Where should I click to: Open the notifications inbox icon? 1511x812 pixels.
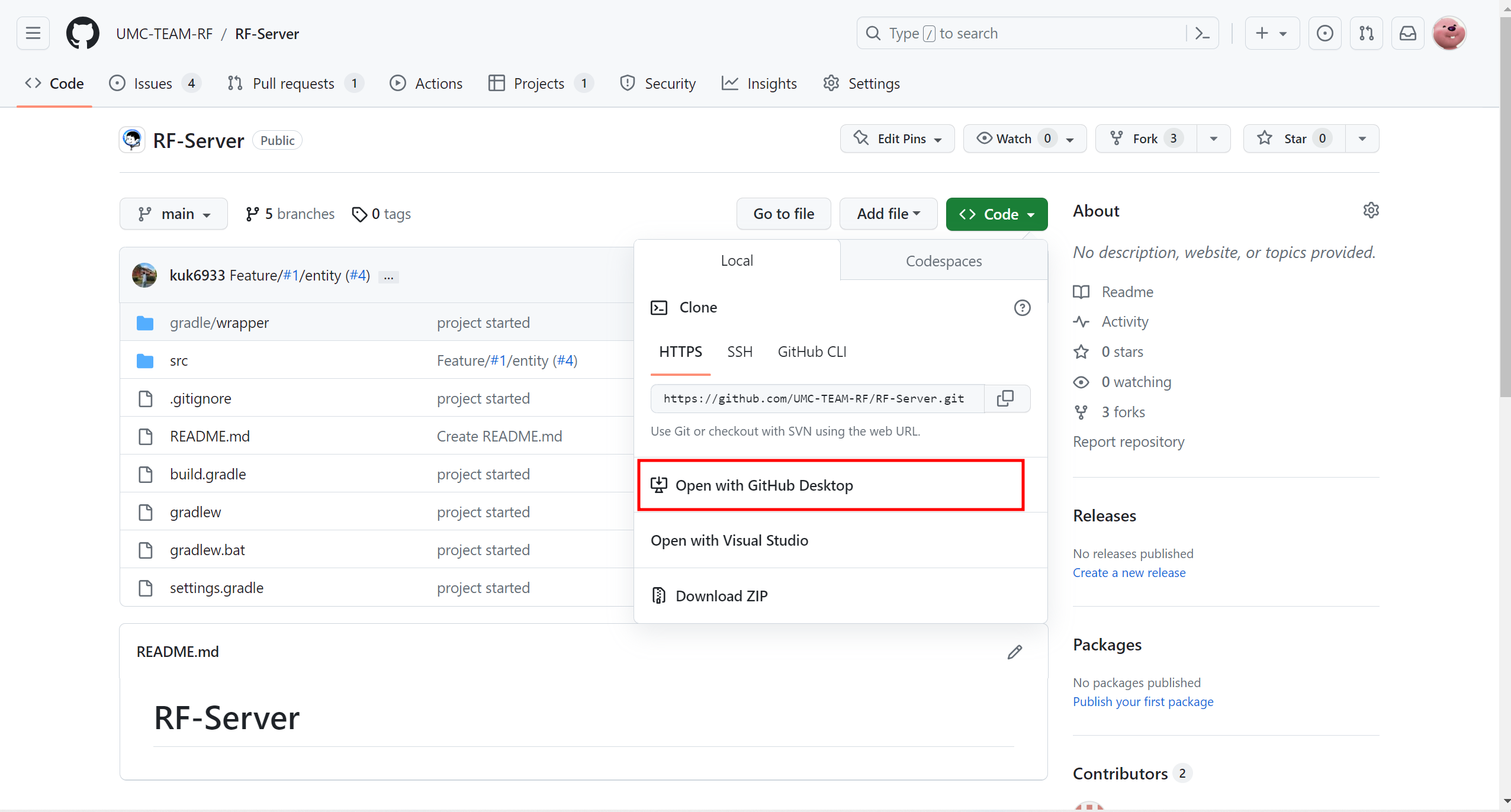1407,33
